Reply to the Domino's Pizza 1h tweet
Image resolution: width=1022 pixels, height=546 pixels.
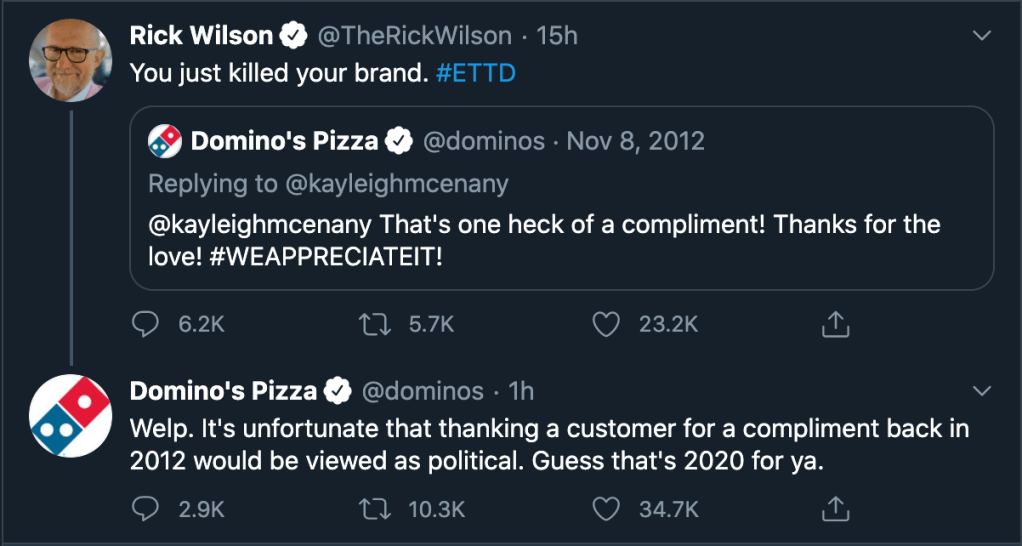(x=146, y=509)
